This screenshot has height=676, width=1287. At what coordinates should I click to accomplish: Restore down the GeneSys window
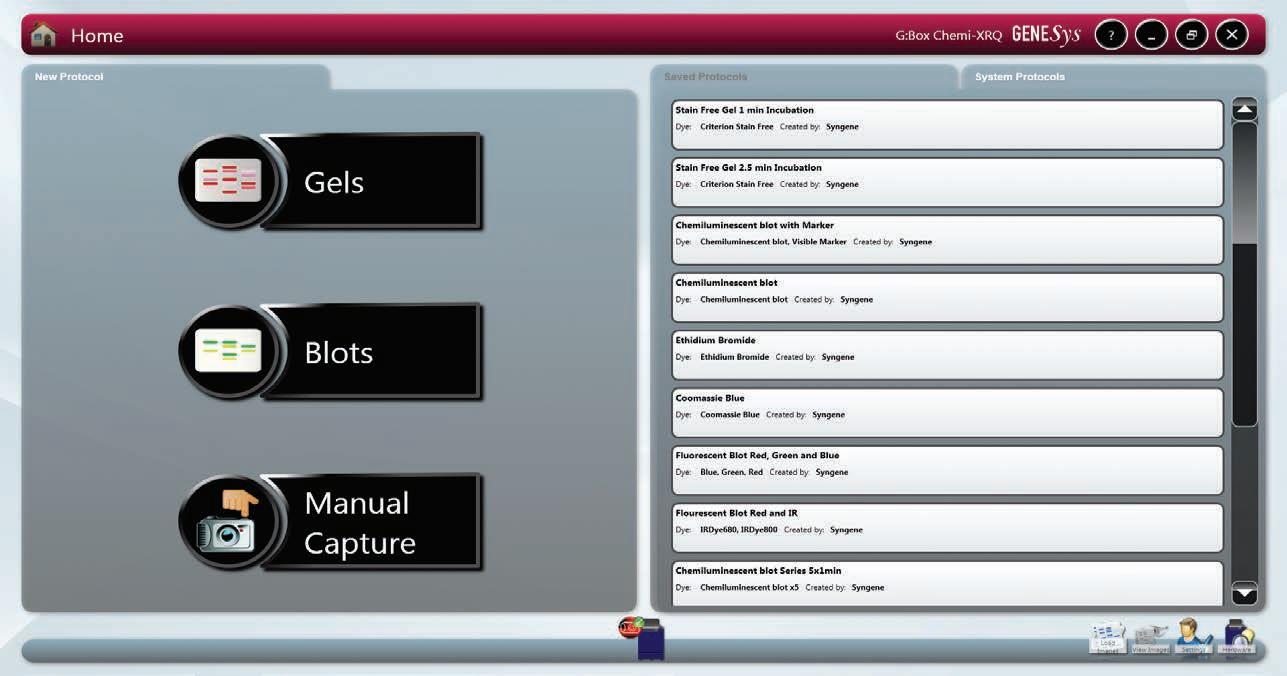1191,35
